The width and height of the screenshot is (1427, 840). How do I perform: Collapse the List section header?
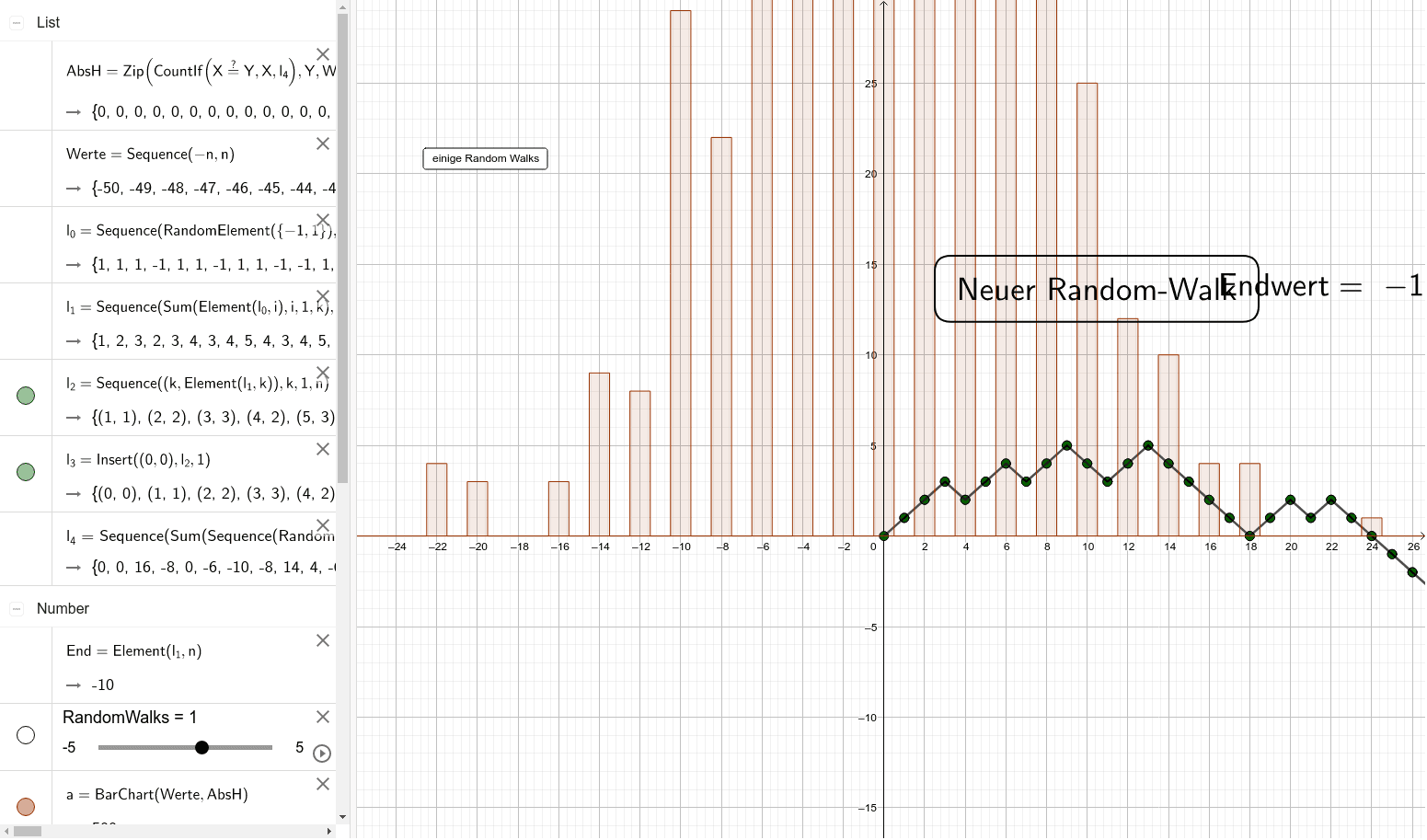[15, 21]
